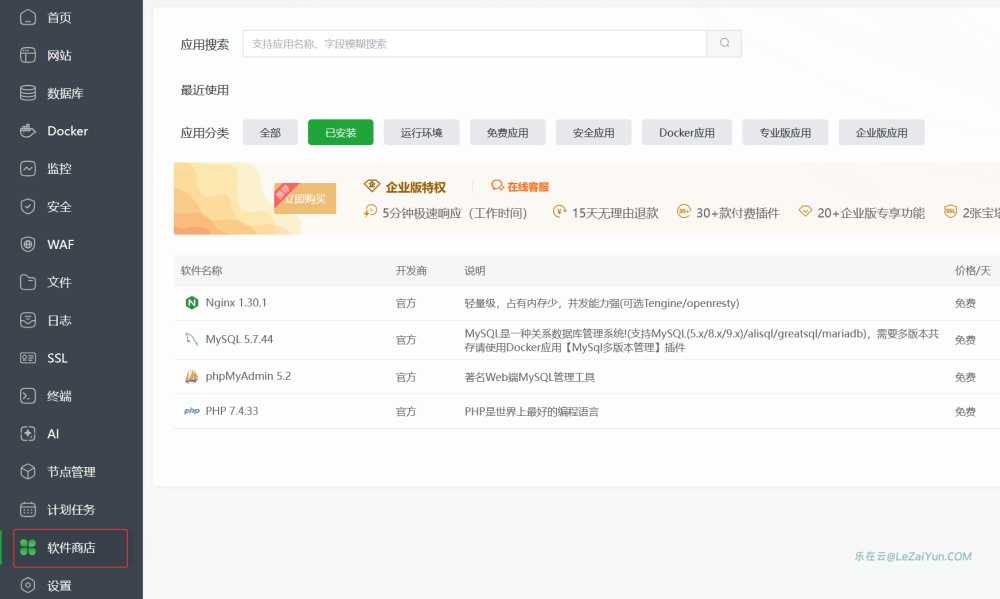Click the PHP是世界上最好的编程语言 description
The image size is (1000, 599).
(x=531, y=411)
